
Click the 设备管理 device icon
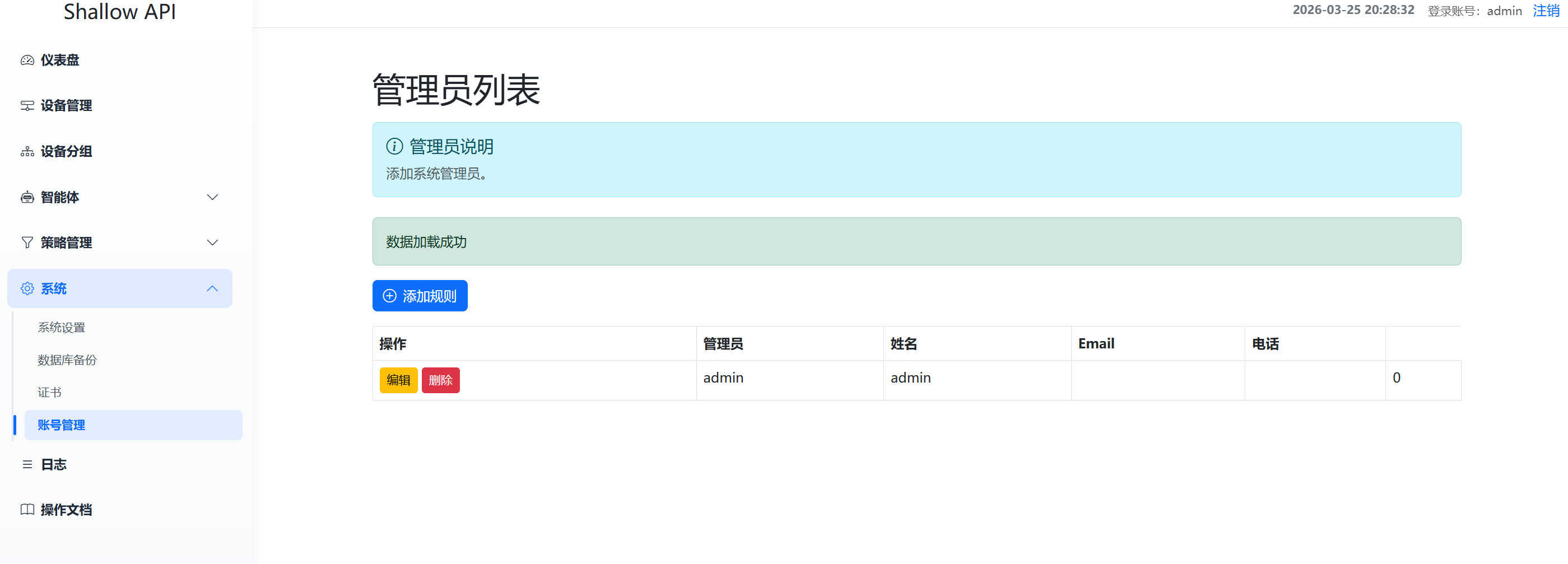27,106
